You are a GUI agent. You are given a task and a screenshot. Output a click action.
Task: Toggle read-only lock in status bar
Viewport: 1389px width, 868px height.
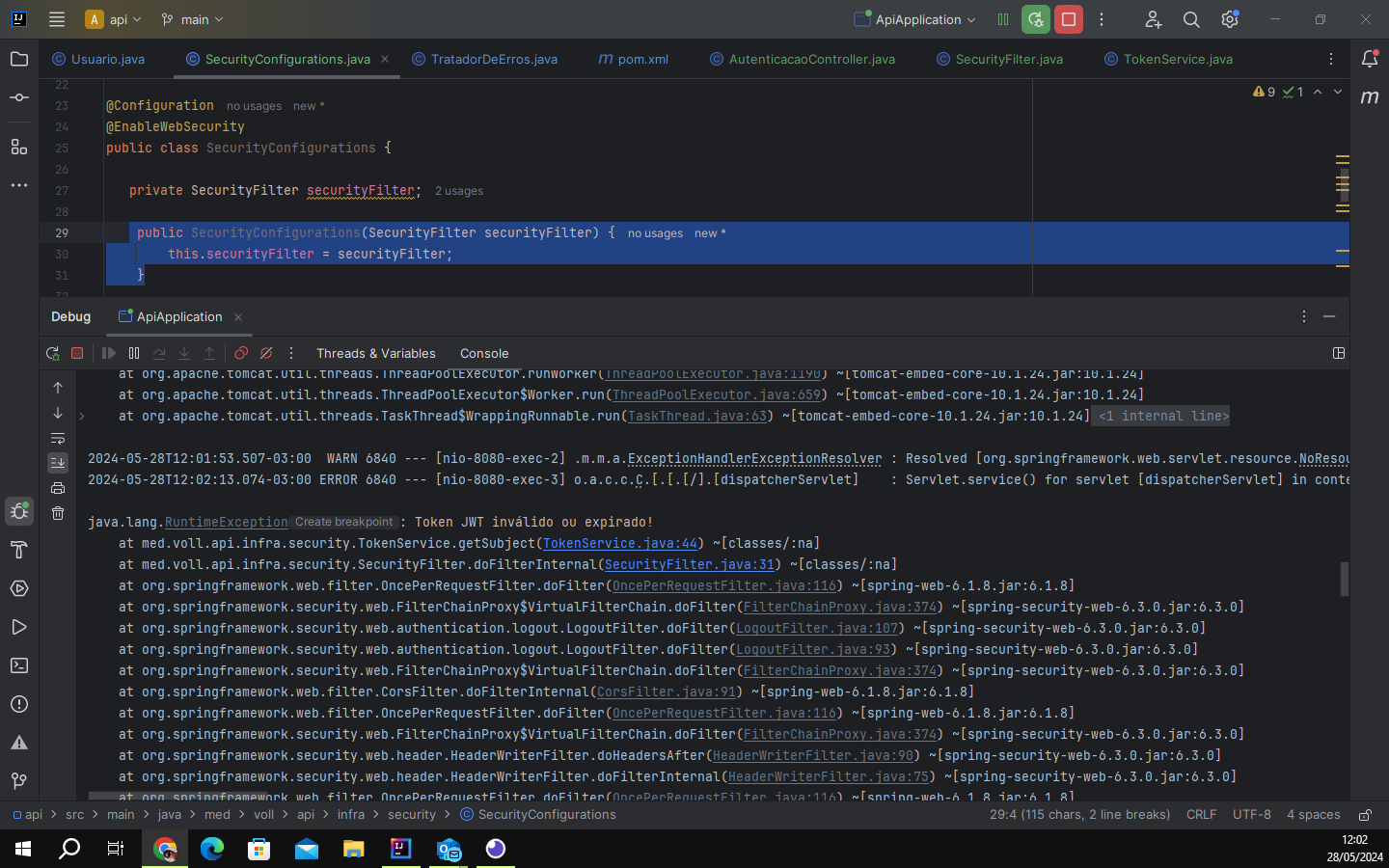tap(1366, 815)
